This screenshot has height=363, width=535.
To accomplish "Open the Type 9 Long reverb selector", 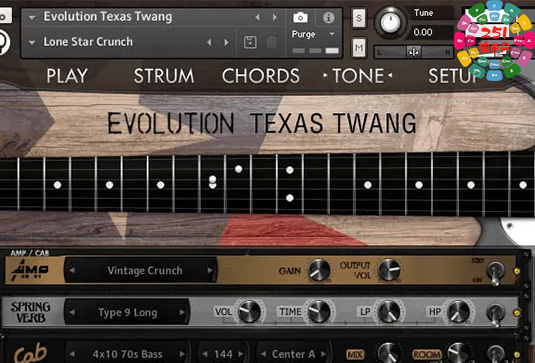I will 127,312.
